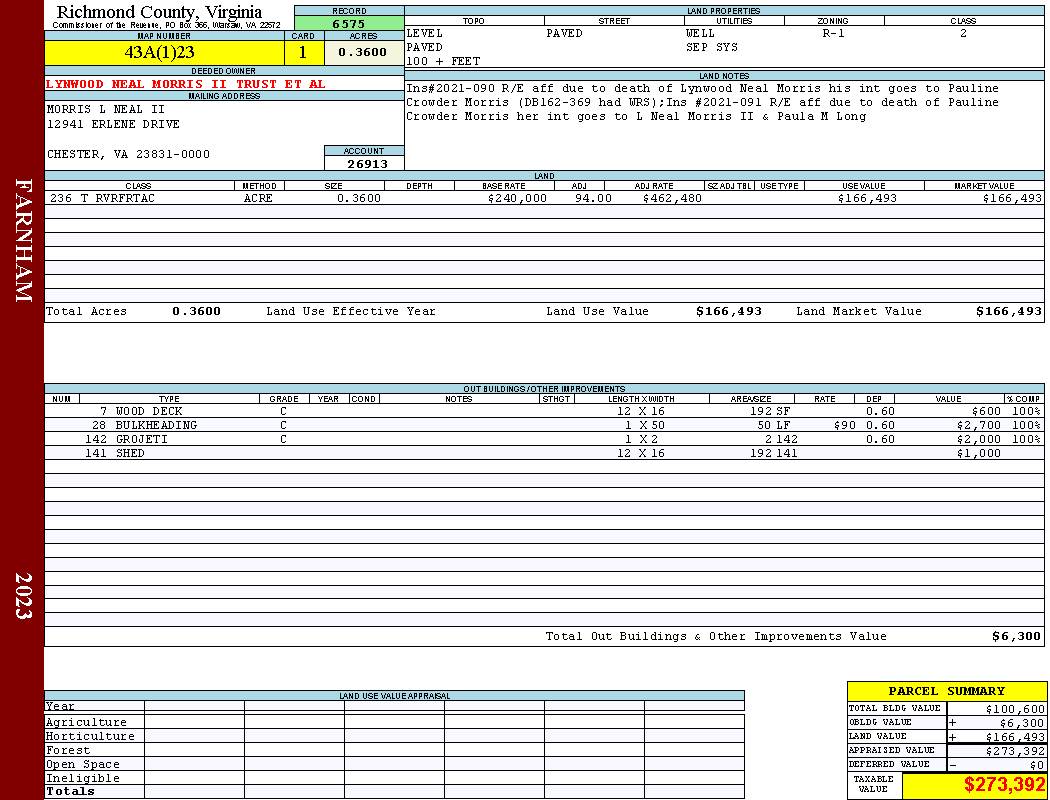The image size is (1050, 800).
Task: Click total bldg value $100,600
Action: [1015, 710]
